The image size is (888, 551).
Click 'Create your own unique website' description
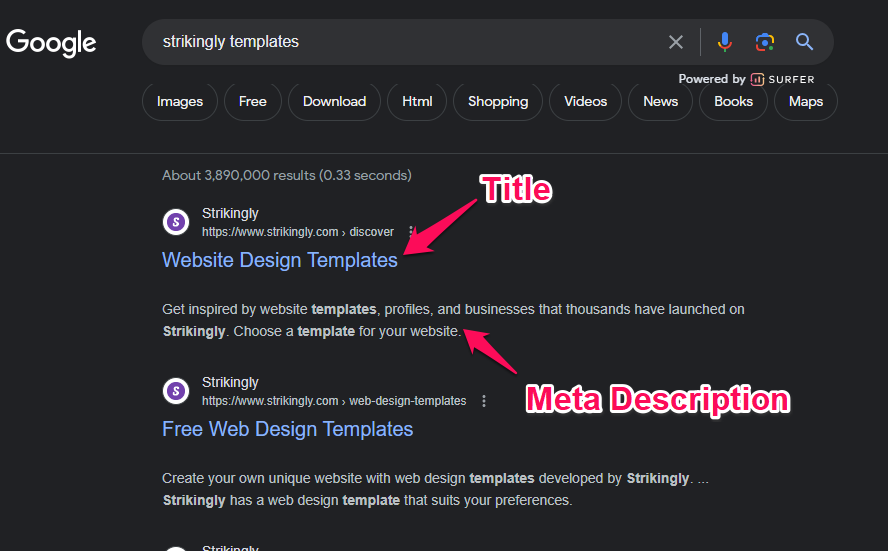tap(435, 489)
